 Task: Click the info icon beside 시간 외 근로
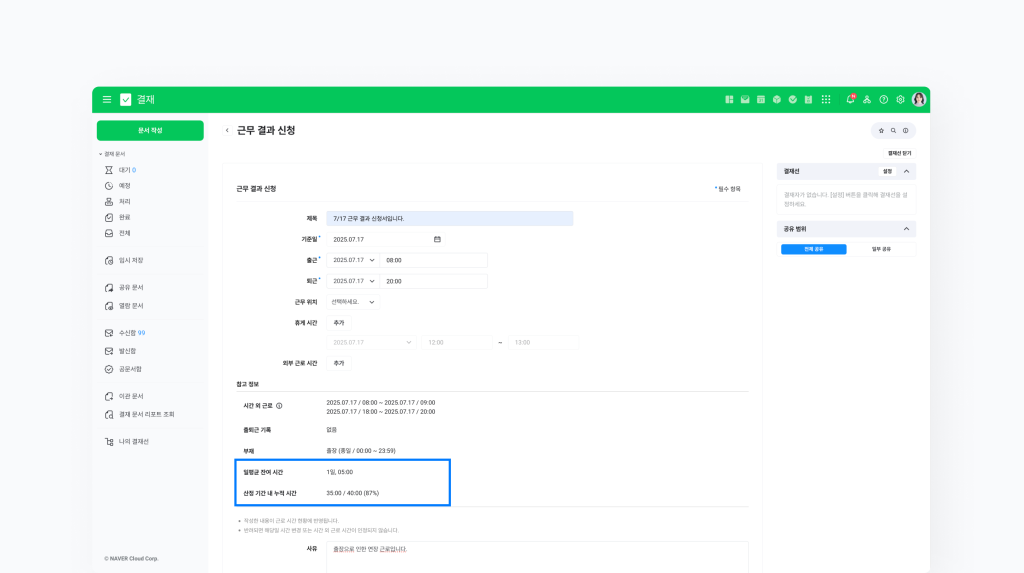pyautogui.click(x=279, y=406)
